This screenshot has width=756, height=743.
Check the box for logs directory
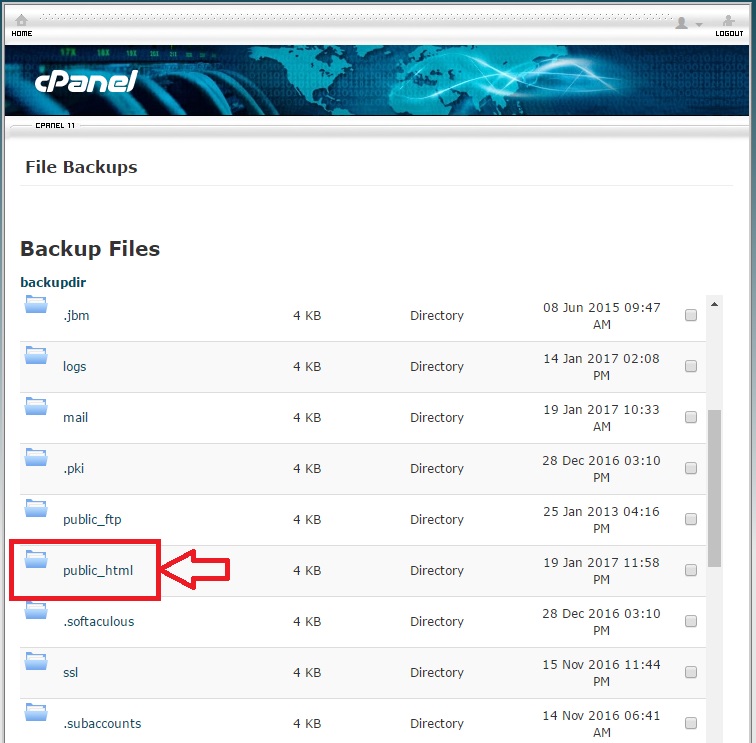tap(691, 366)
